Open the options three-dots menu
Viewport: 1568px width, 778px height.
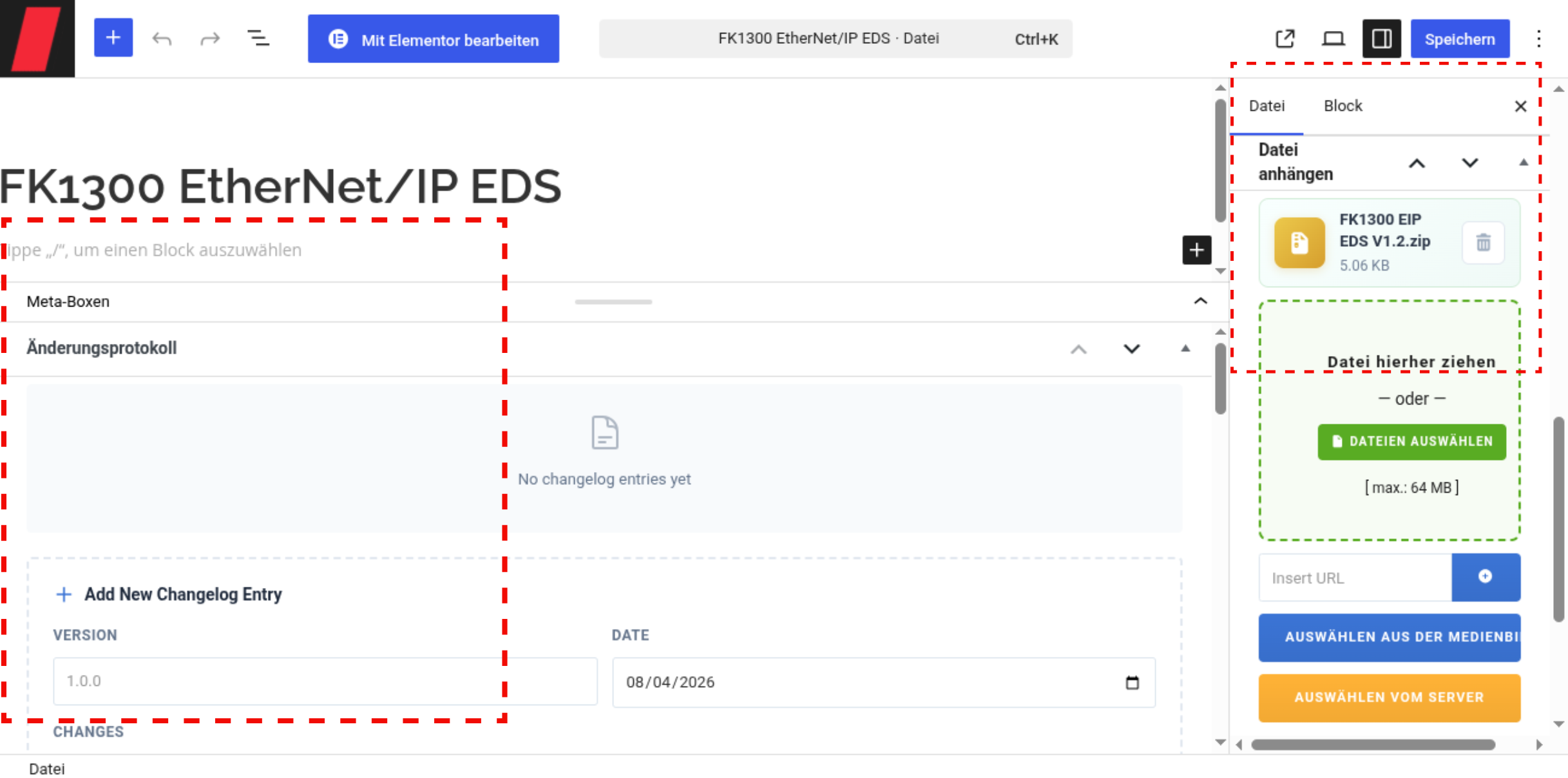pos(1539,39)
